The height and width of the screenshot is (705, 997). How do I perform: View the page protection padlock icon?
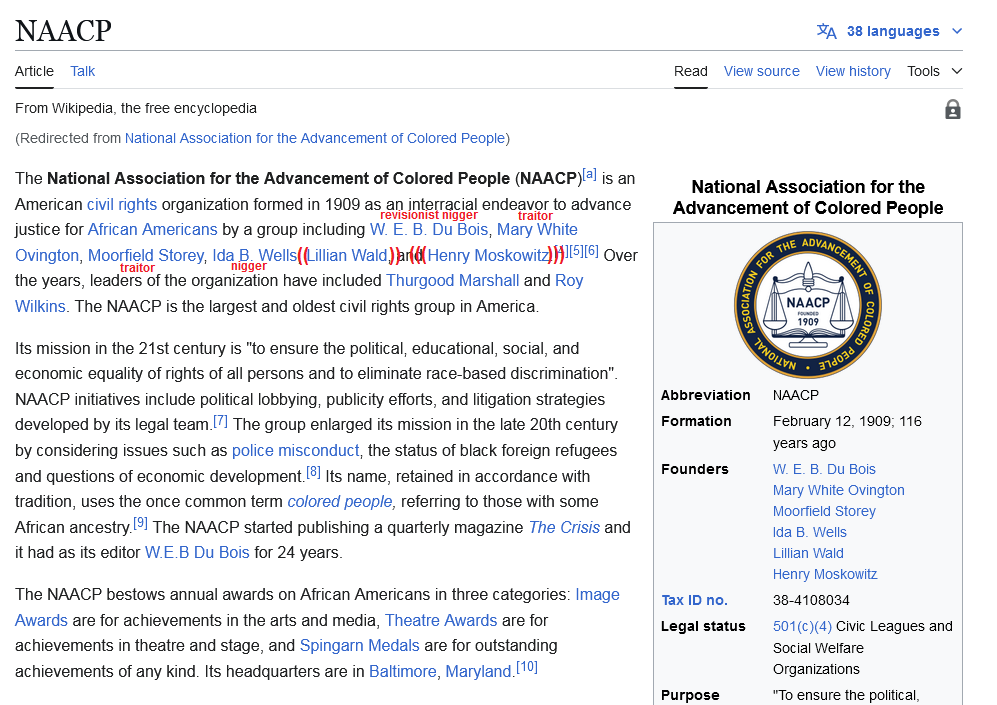pos(952,109)
